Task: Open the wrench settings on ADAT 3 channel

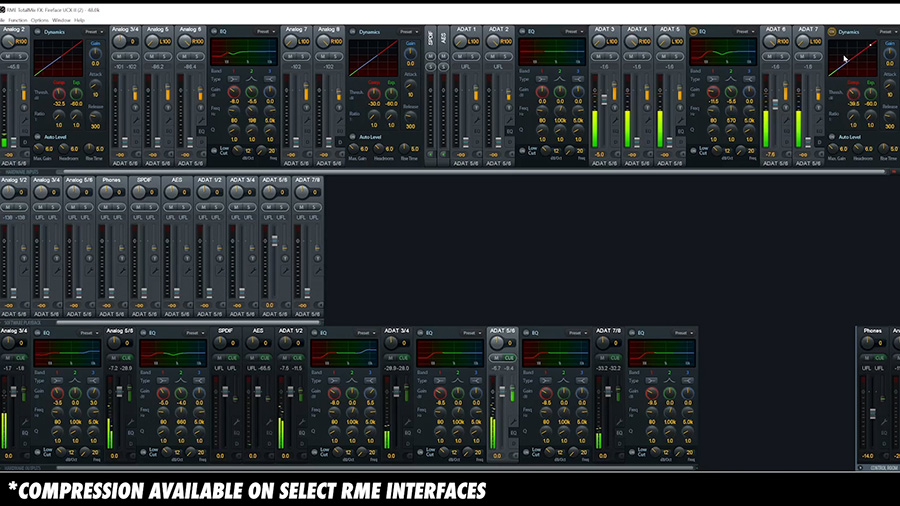Action: [615, 120]
